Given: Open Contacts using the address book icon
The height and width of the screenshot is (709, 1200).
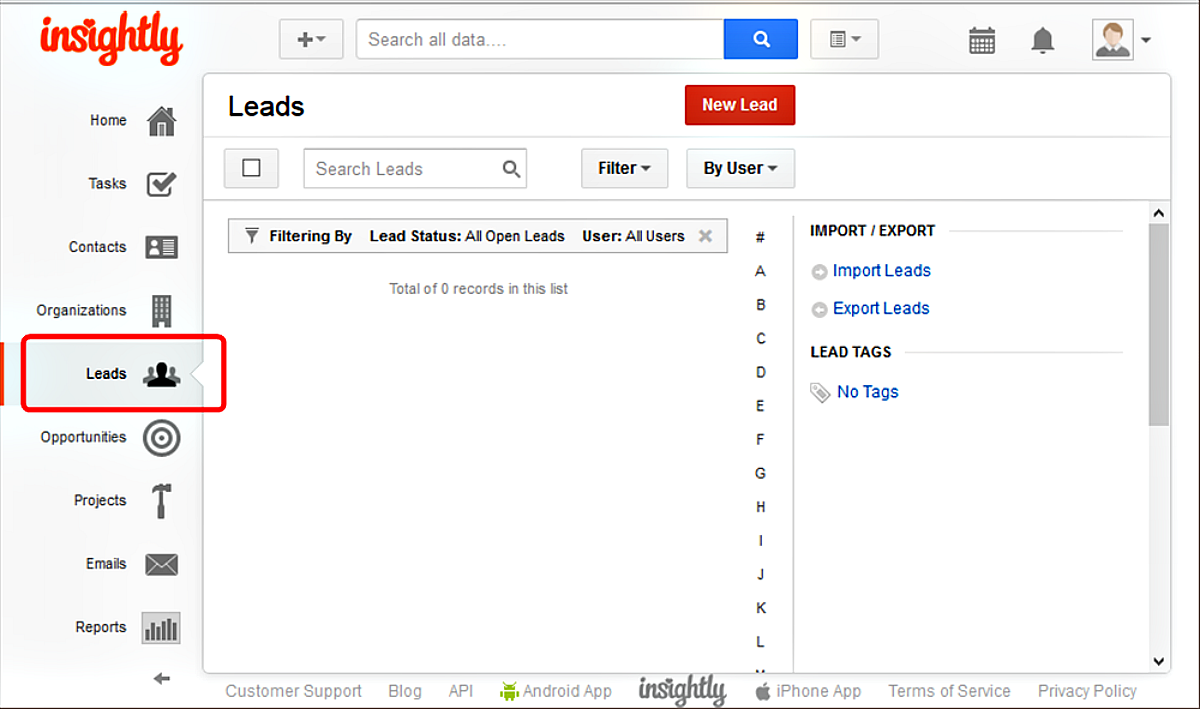Looking at the screenshot, I should pos(161,247).
